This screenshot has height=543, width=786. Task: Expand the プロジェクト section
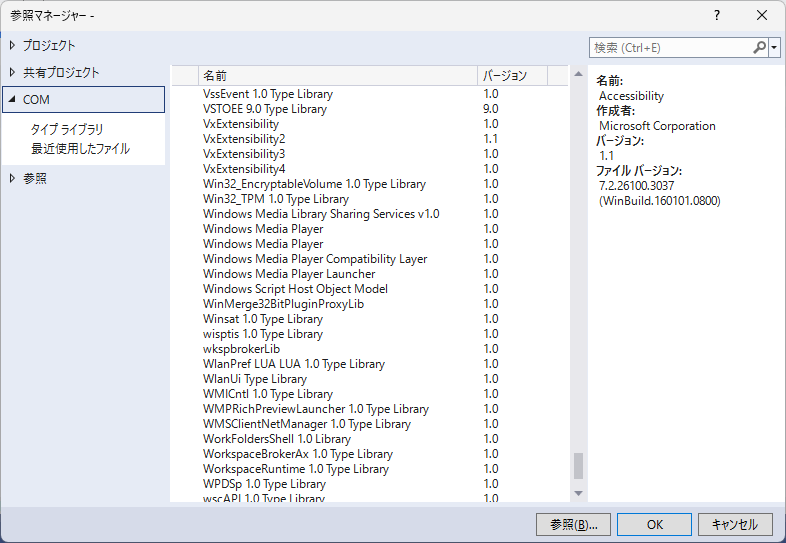[13, 46]
